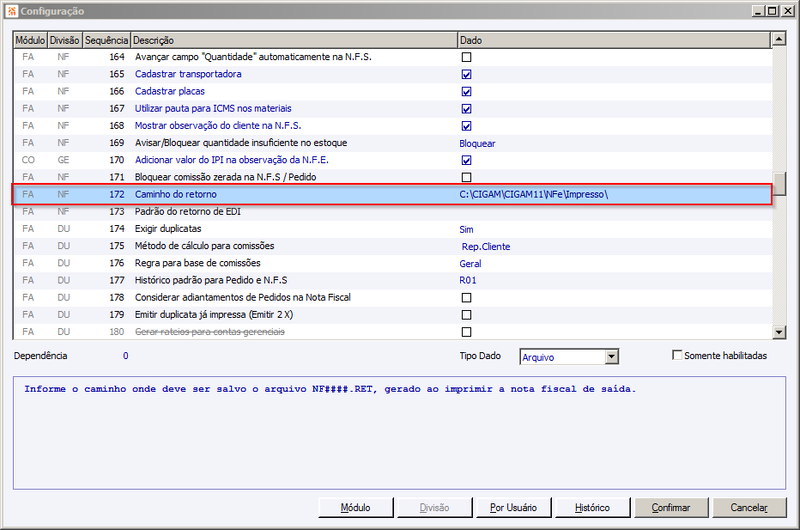
Task: Click the scrollbar down arrow
Action: (779, 333)
